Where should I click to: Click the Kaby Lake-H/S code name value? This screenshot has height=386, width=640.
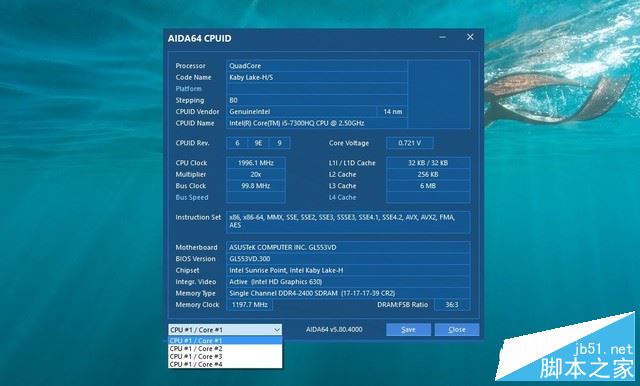pyautogui.click(x=317, y=77)
